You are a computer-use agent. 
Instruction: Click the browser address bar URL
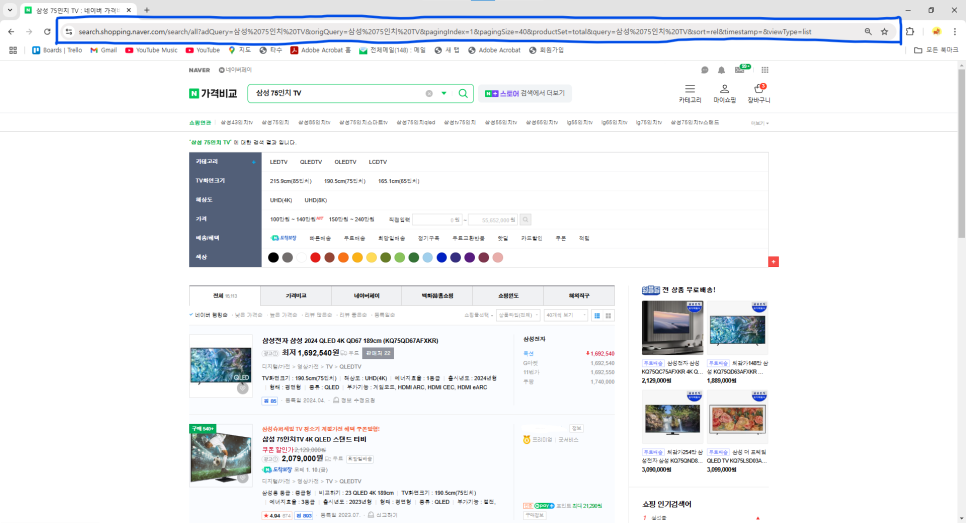[x=445, y=31]
